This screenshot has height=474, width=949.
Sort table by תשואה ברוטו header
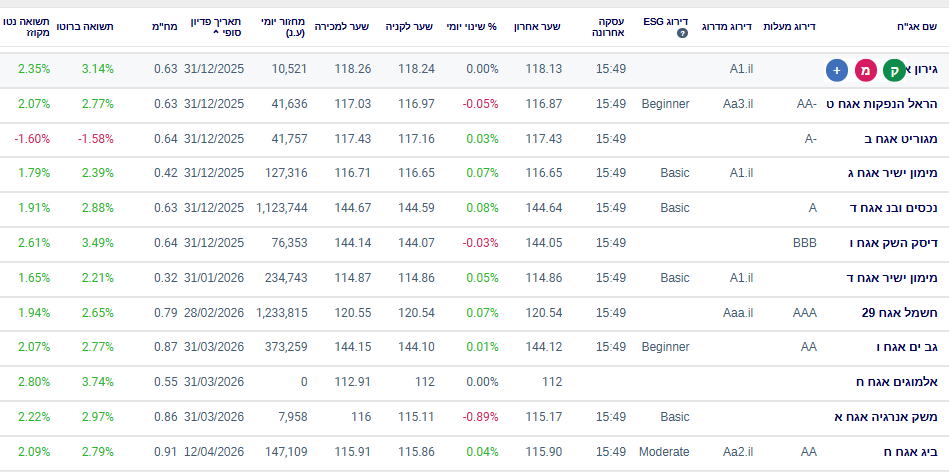pos(84,27)
